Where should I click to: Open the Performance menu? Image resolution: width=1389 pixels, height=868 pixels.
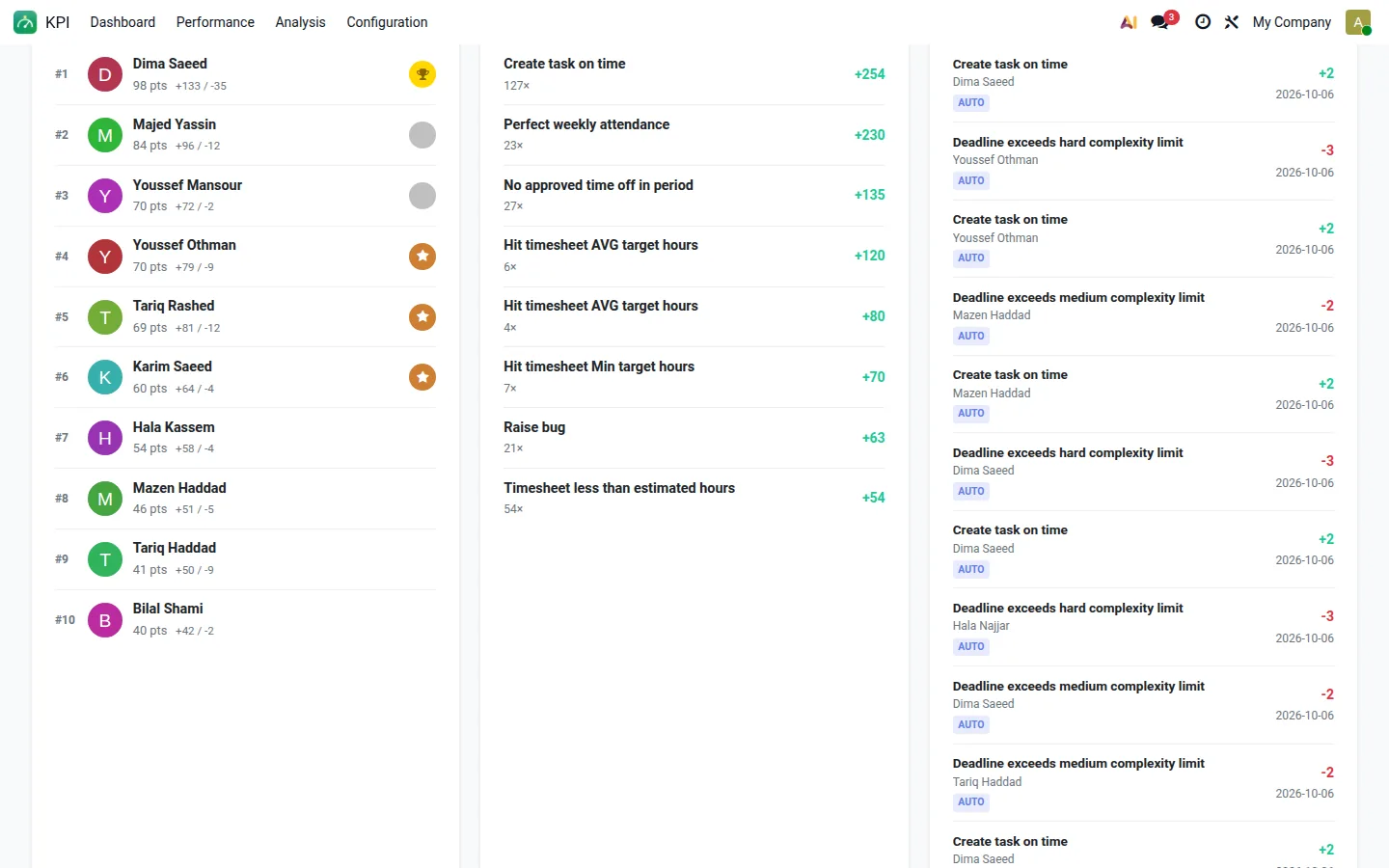tap(215, 22)
